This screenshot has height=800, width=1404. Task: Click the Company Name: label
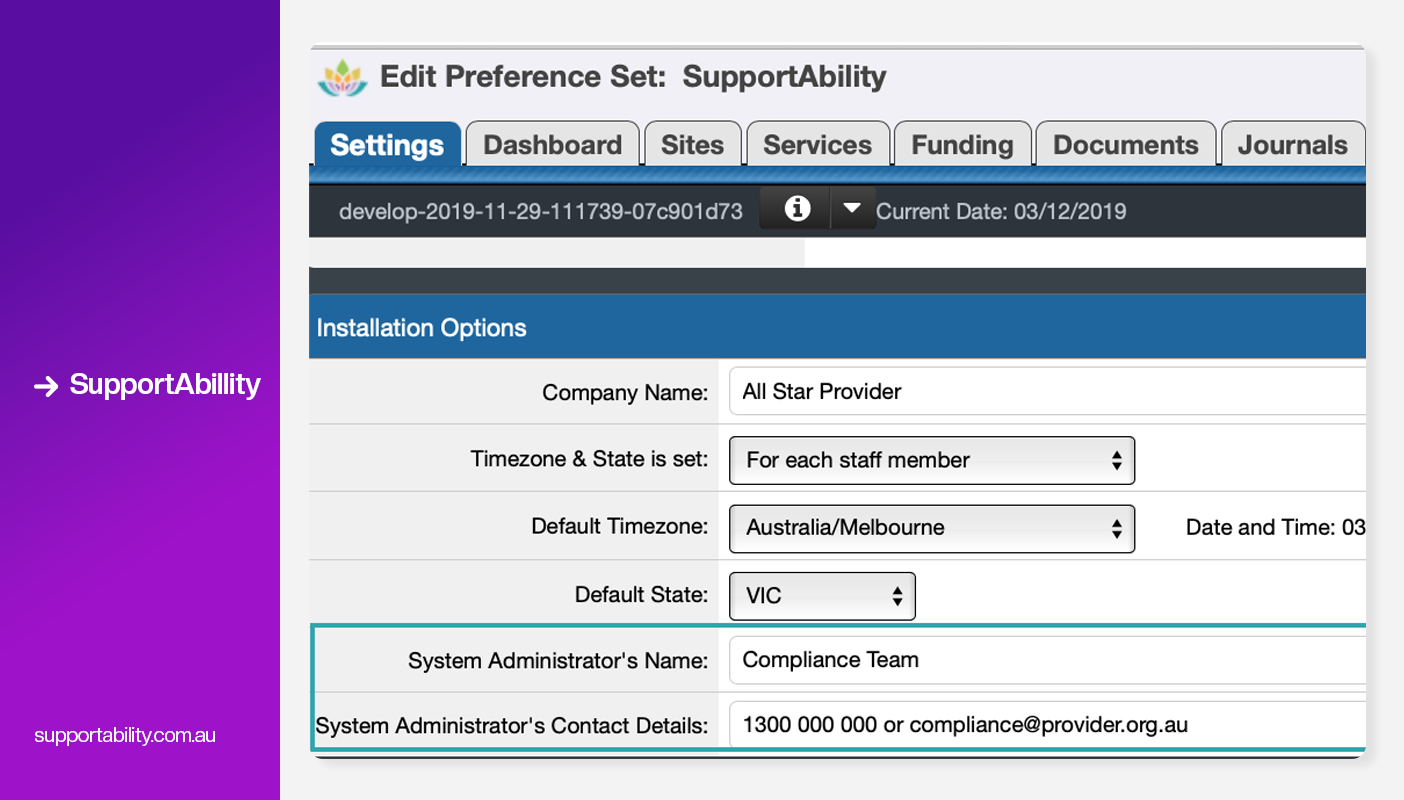pyautogui.click(x=625, y=393)
